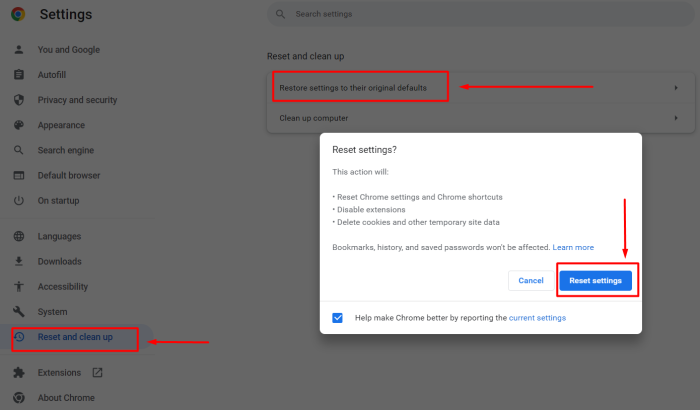This screenshot has height=410, width=700.
Task: Click Clean up computer row
Action: pyautogui.click(x=481, y=118)
